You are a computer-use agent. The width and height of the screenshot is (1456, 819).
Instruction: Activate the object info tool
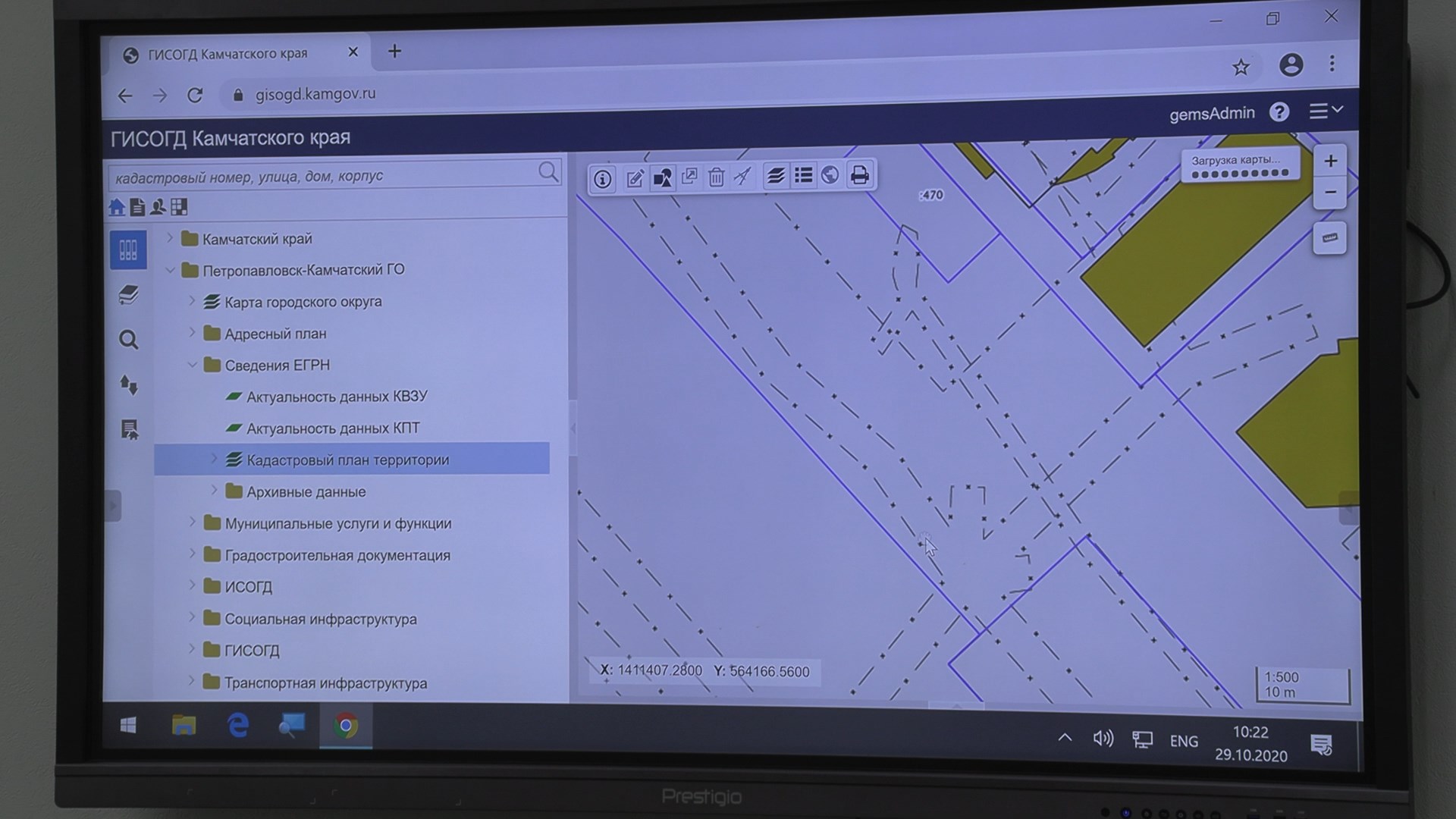tap(602, 179)
